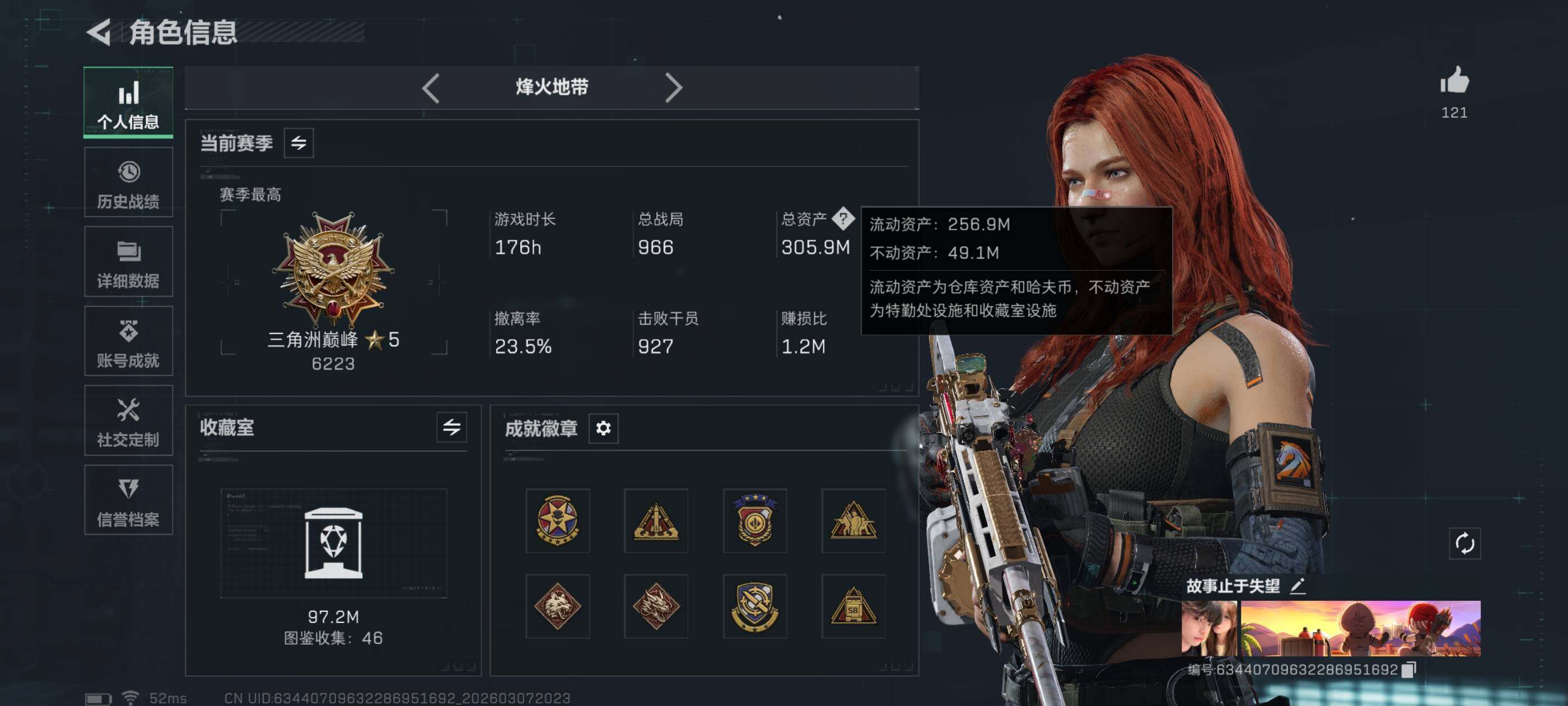Give a thumbs-up like to this profile
Viewport: 1568px width, 706px height.
[x=1454, y=81]
